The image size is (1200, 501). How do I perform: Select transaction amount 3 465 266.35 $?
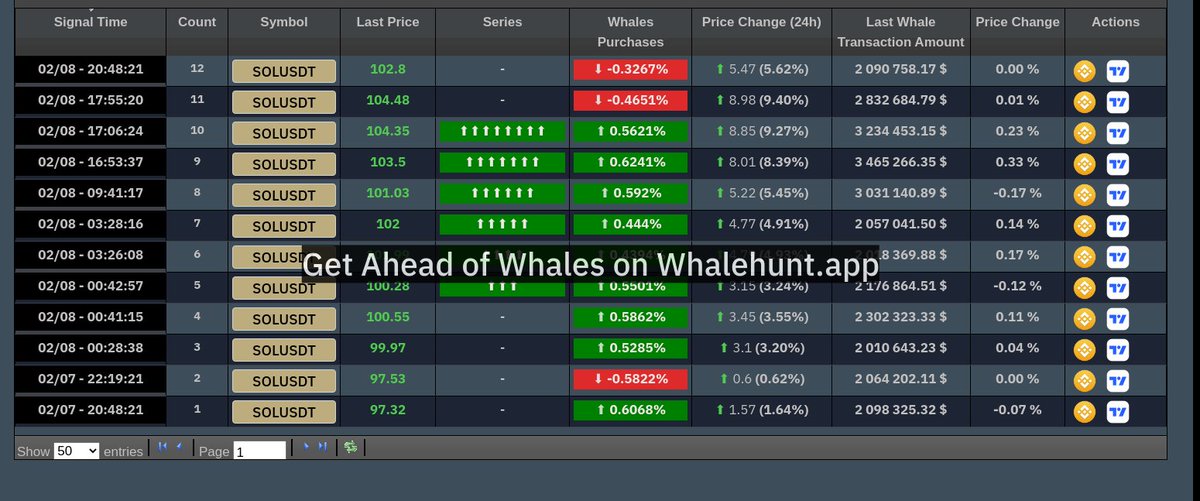901,162
